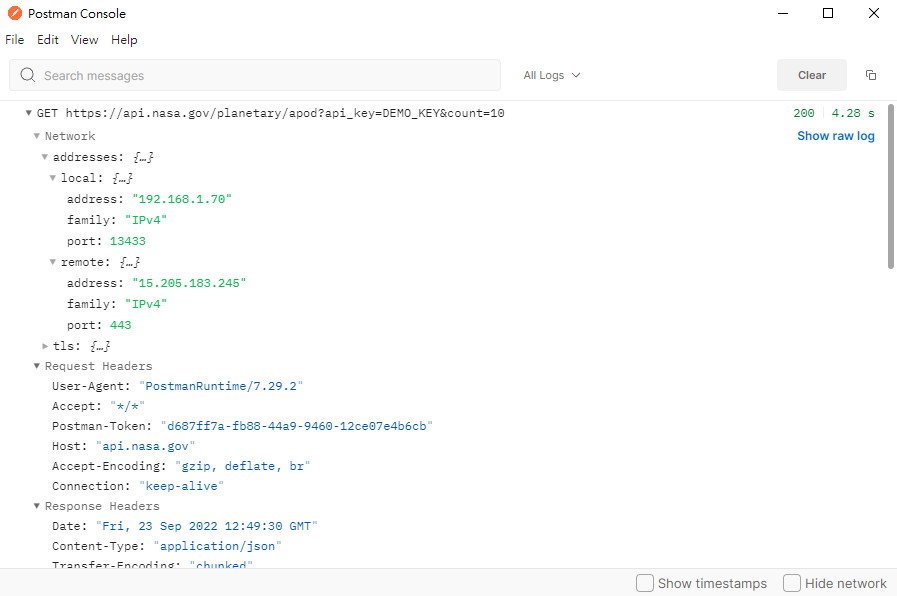
Task: Collapse the remote address node
Action: click(53, 262)
